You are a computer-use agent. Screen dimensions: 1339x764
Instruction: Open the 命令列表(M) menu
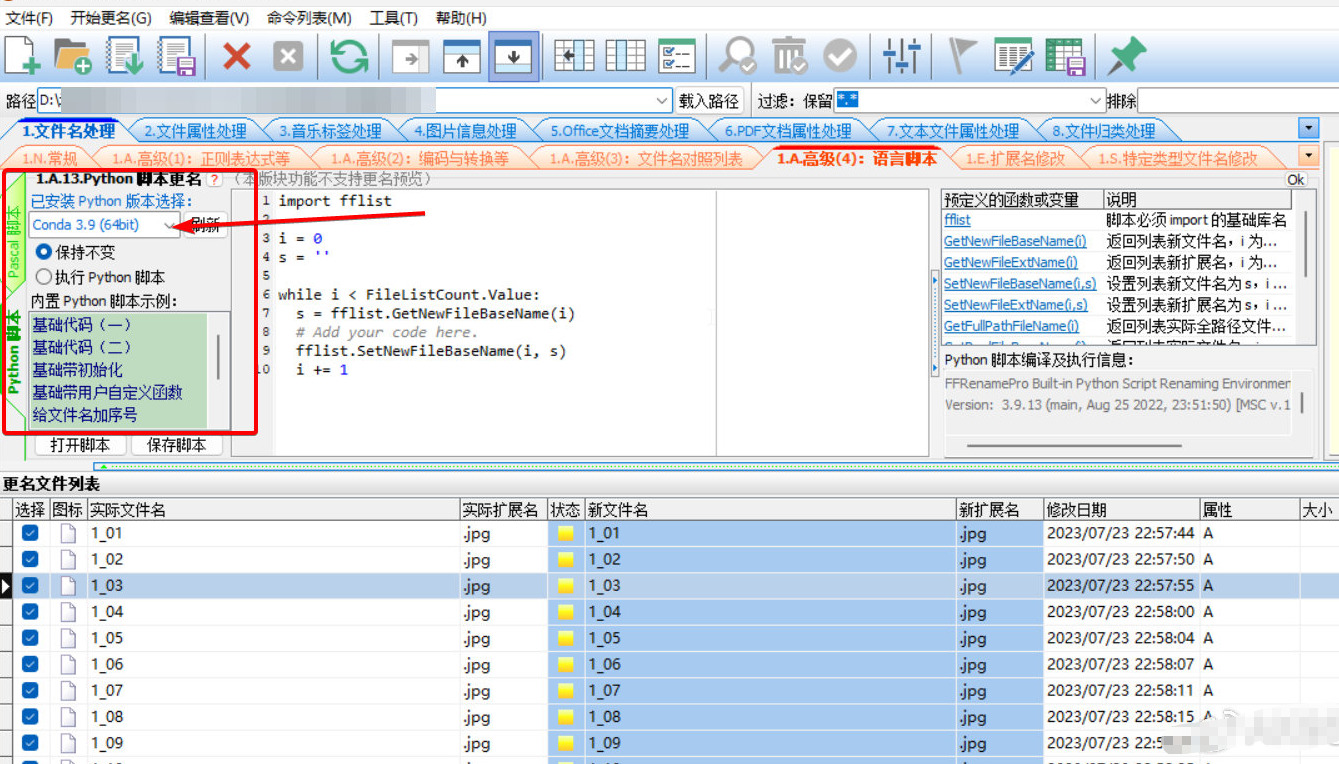coord(309,18)
